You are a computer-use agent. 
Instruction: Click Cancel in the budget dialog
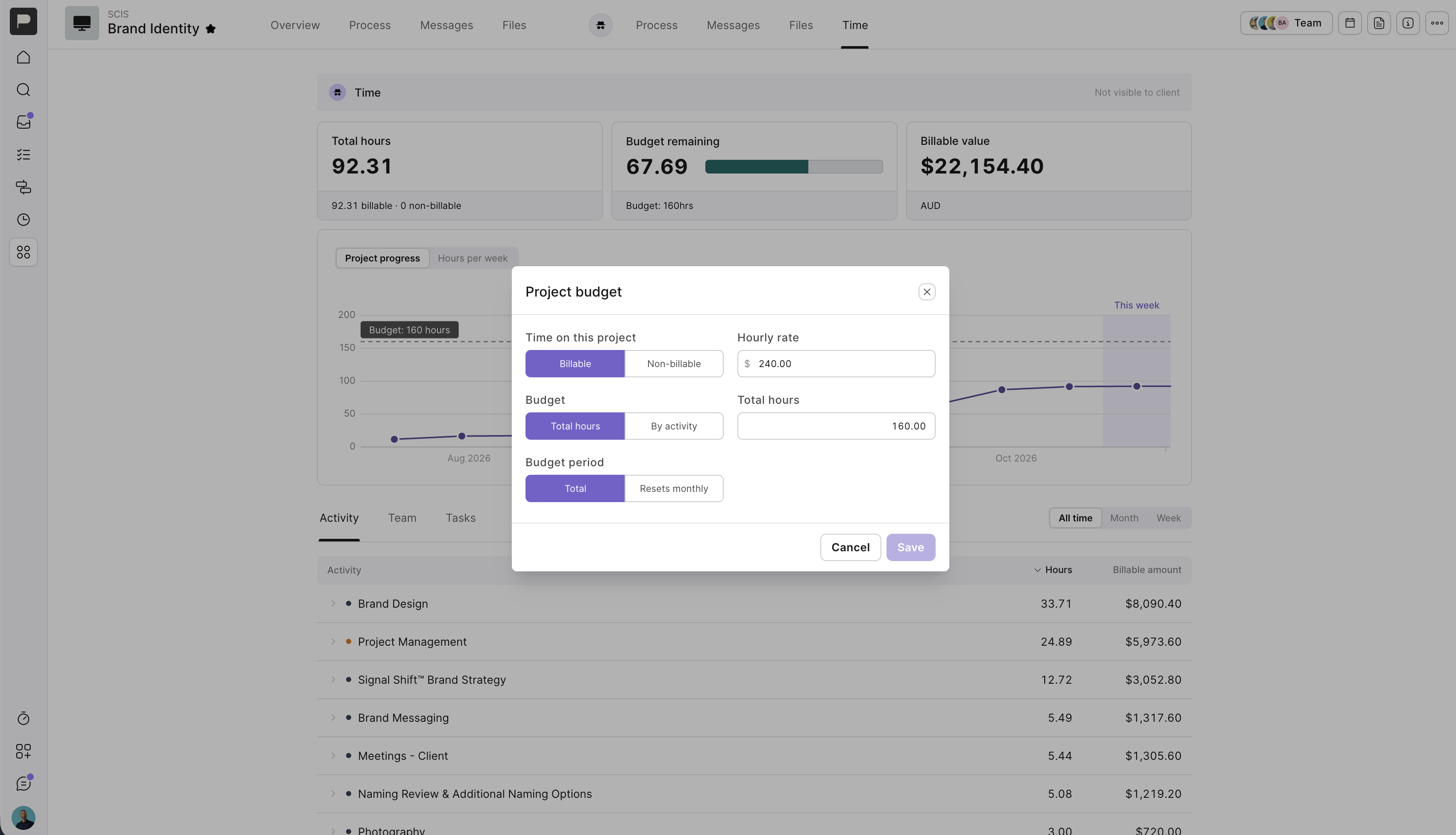pos(851,548)
